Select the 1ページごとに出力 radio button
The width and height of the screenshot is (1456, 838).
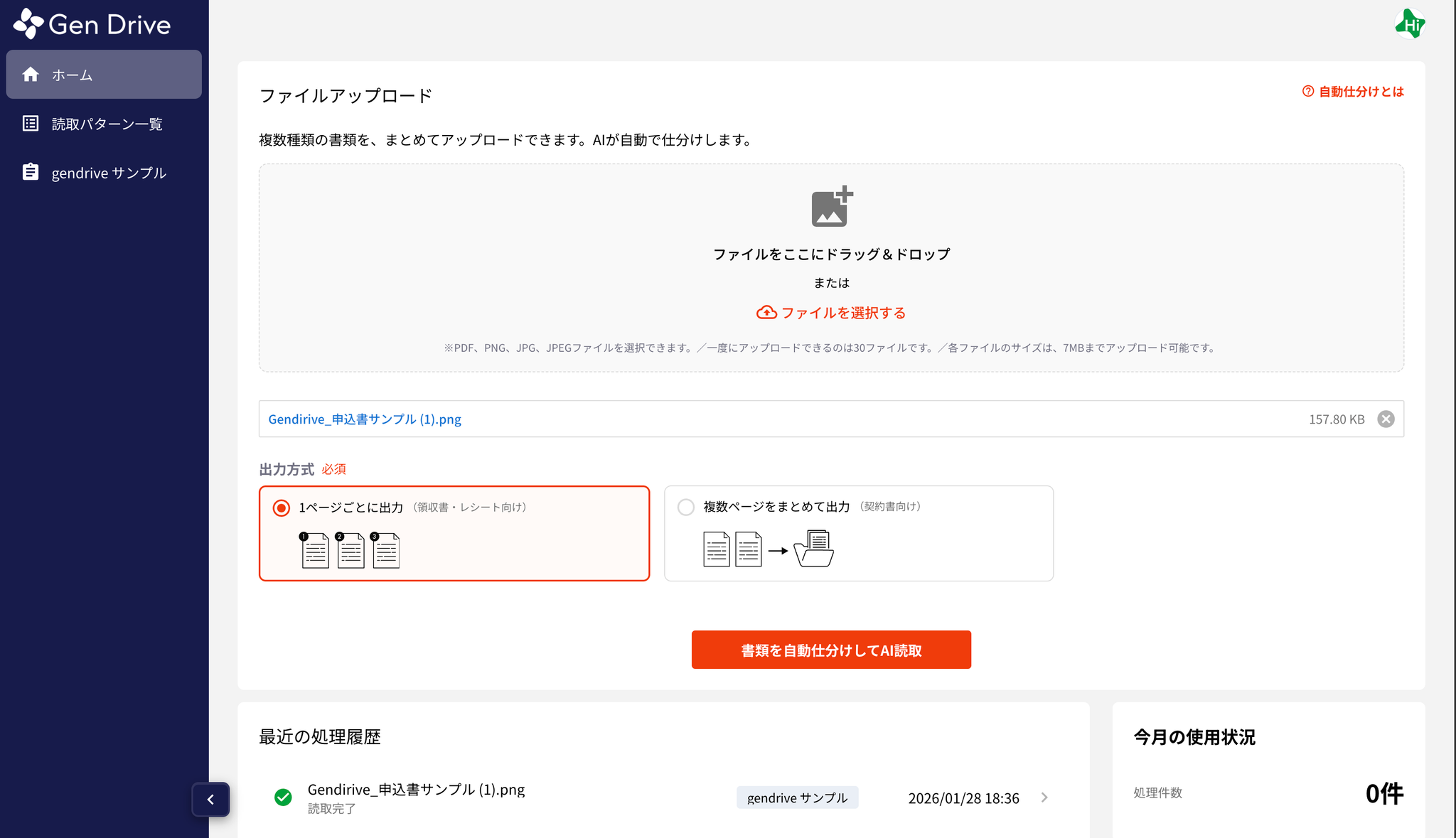pos(282,508)
